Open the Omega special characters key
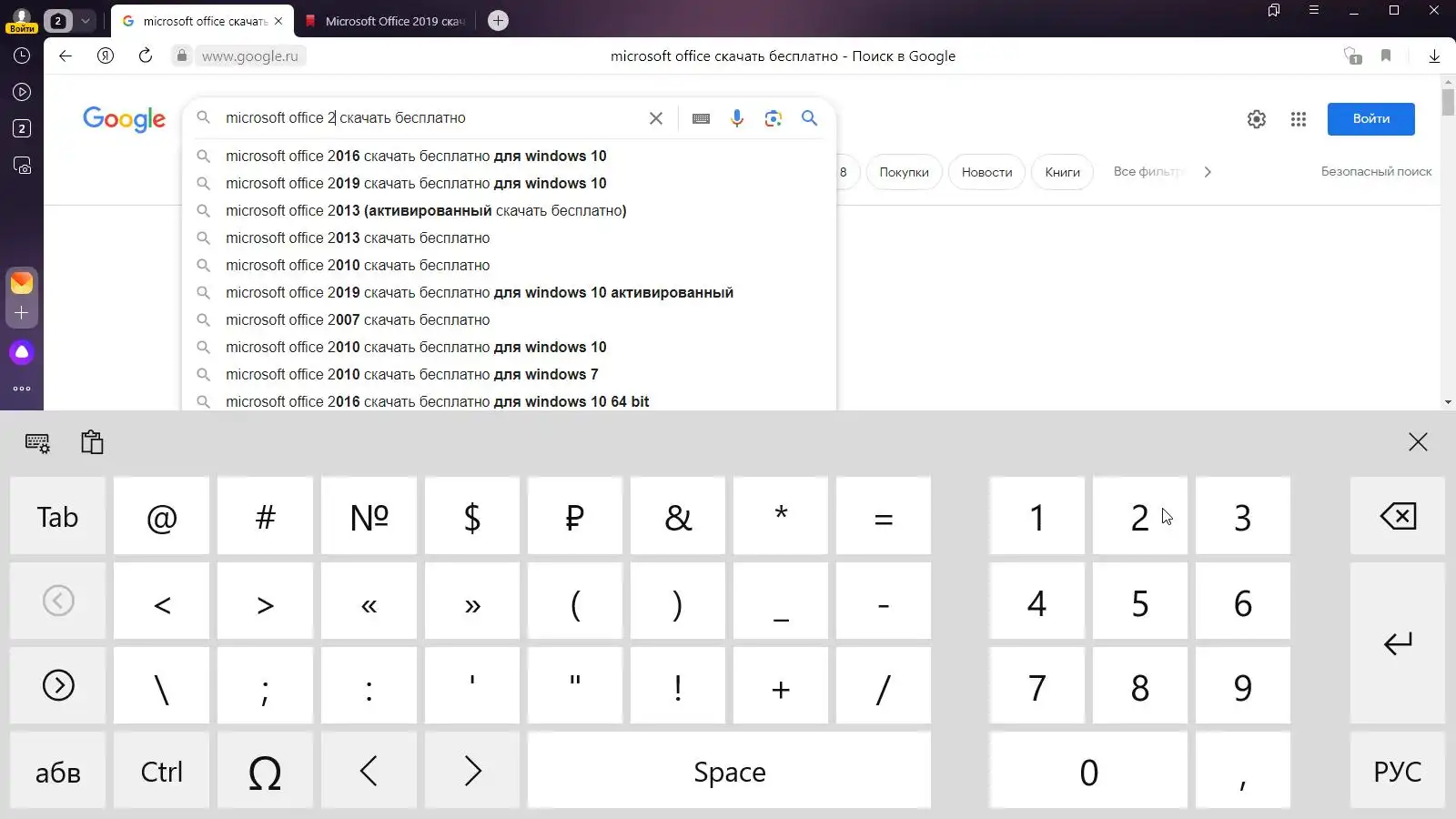 tap(265, 772)
